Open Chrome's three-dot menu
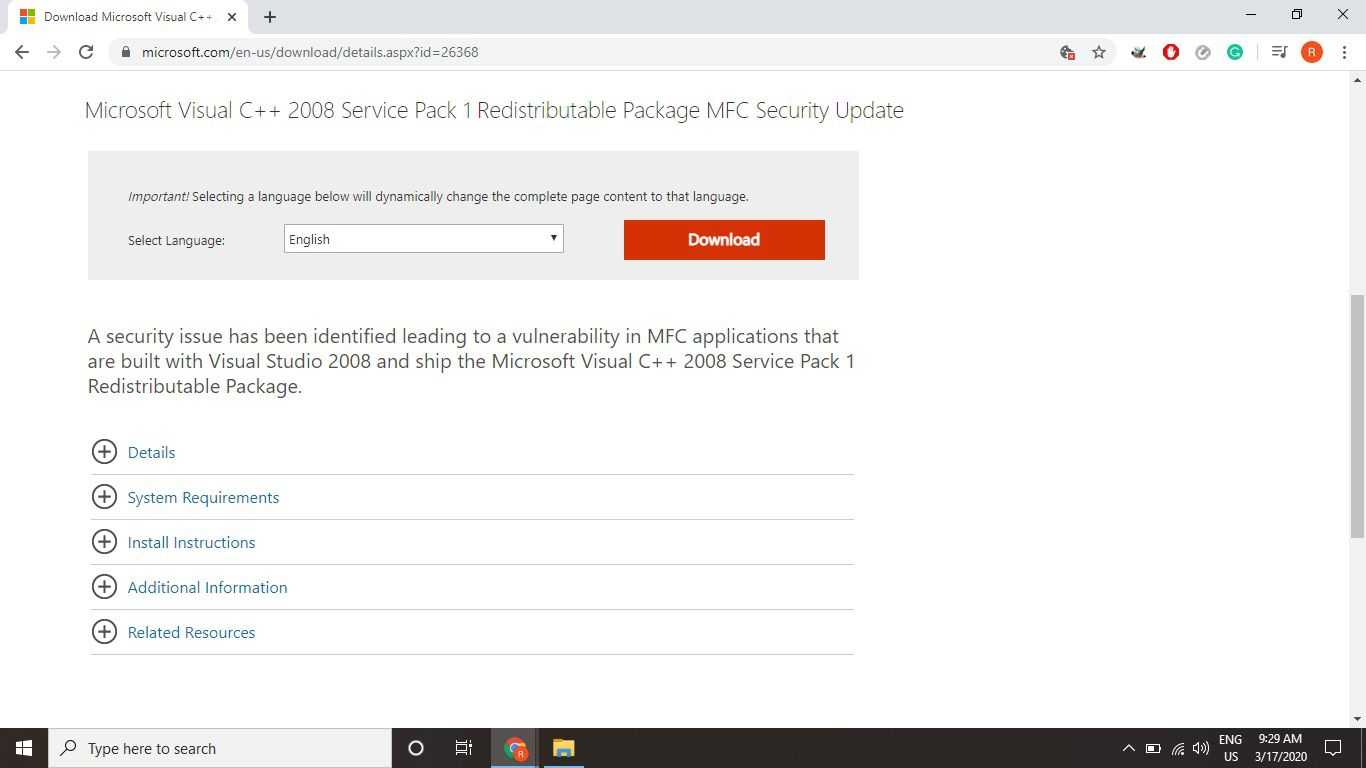This screenshot has height=768, width=1366. click(1344, 52)
